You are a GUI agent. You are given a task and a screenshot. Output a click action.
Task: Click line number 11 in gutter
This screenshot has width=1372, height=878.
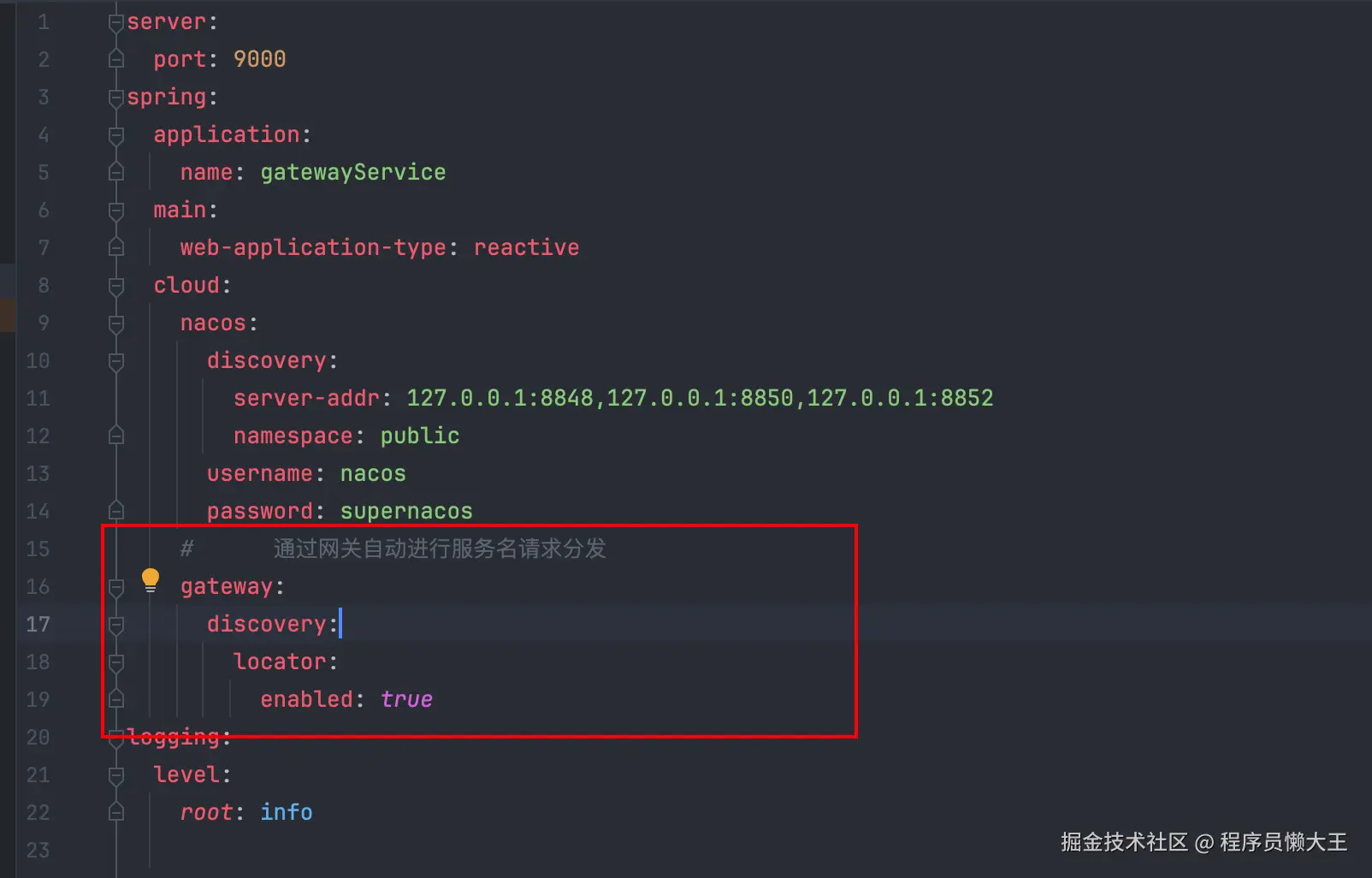(38, 399)
